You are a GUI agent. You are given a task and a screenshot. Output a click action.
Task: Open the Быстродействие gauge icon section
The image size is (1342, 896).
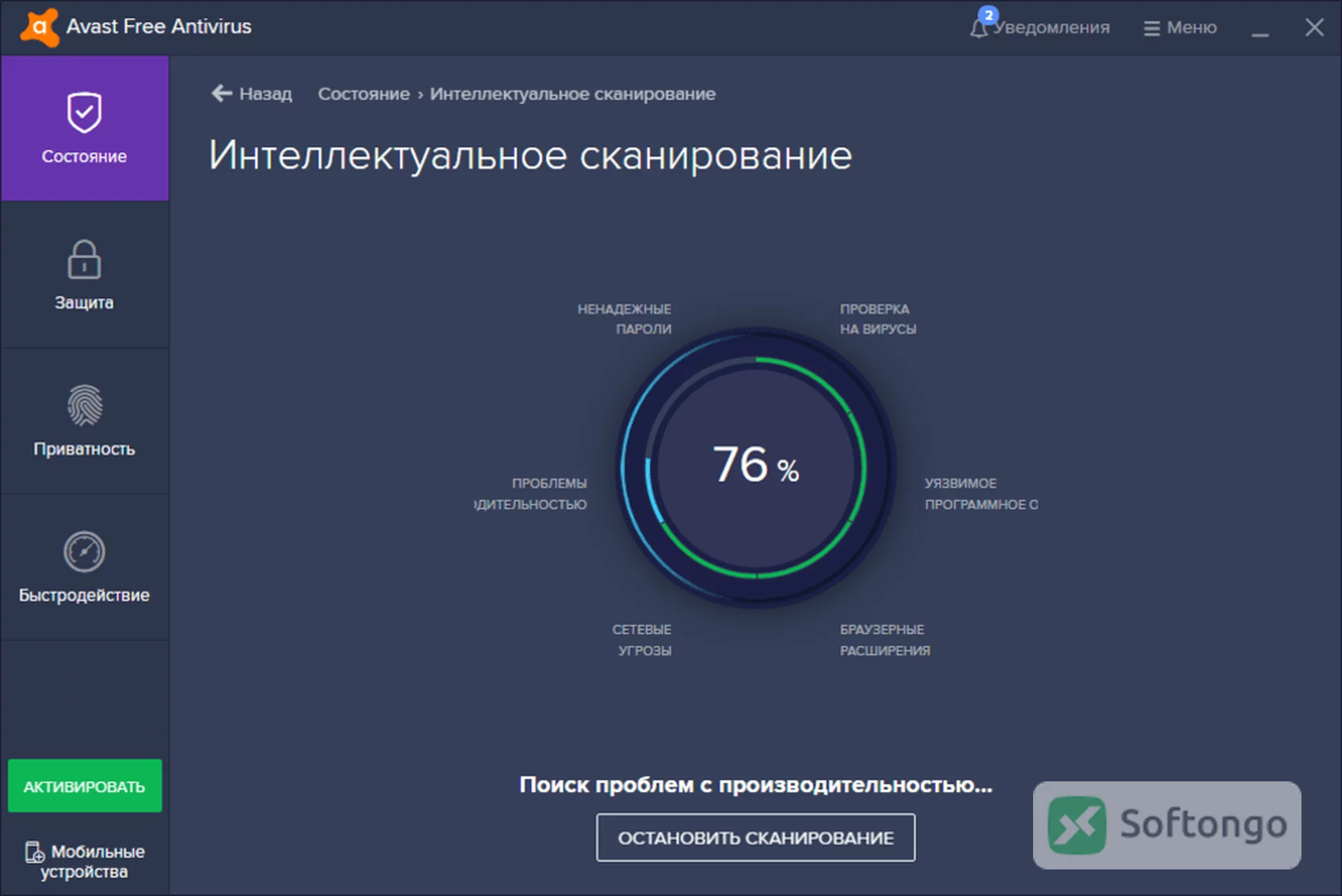pyautogui.click(x=85, y=568)
